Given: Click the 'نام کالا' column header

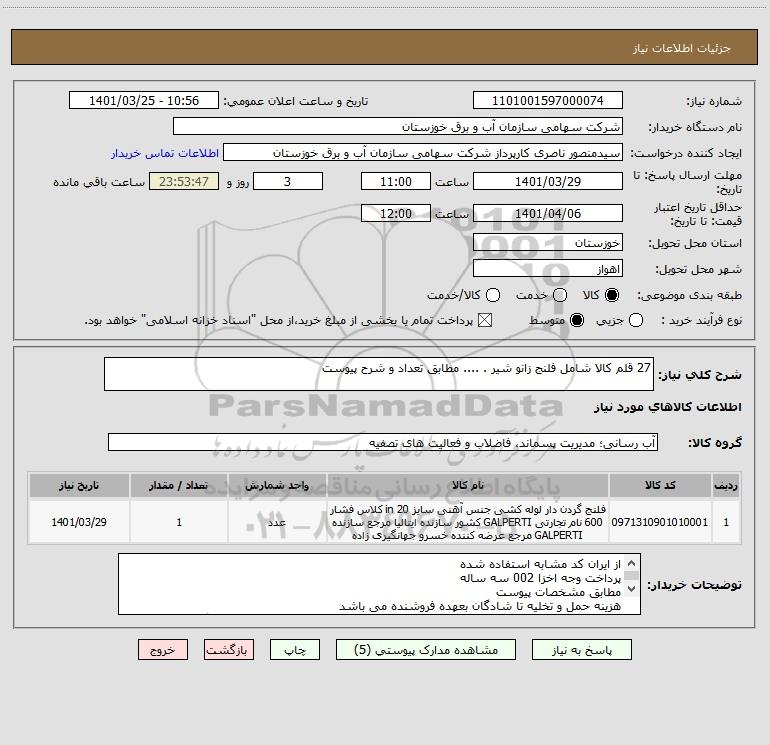Looking at the screenshot, I should point(468,485).
